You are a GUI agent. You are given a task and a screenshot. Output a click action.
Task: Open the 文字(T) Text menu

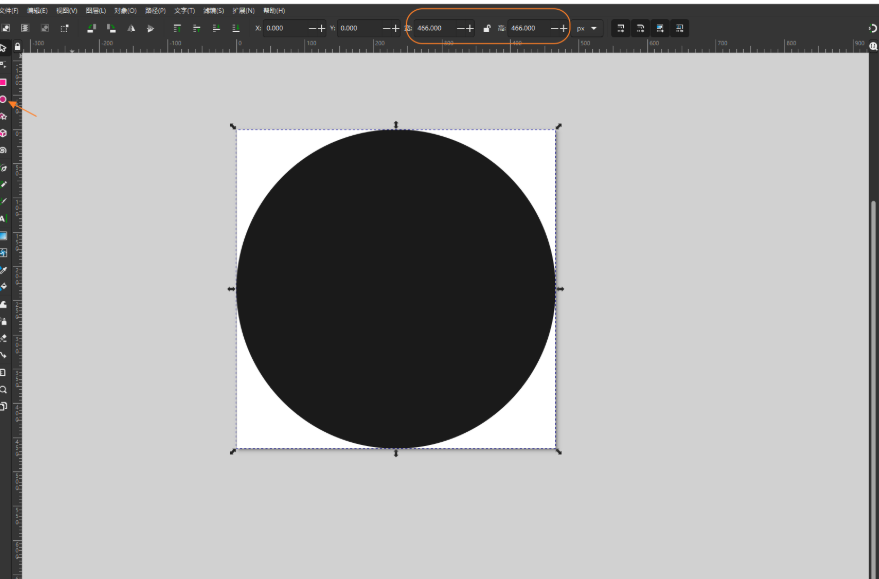[184, 11]
